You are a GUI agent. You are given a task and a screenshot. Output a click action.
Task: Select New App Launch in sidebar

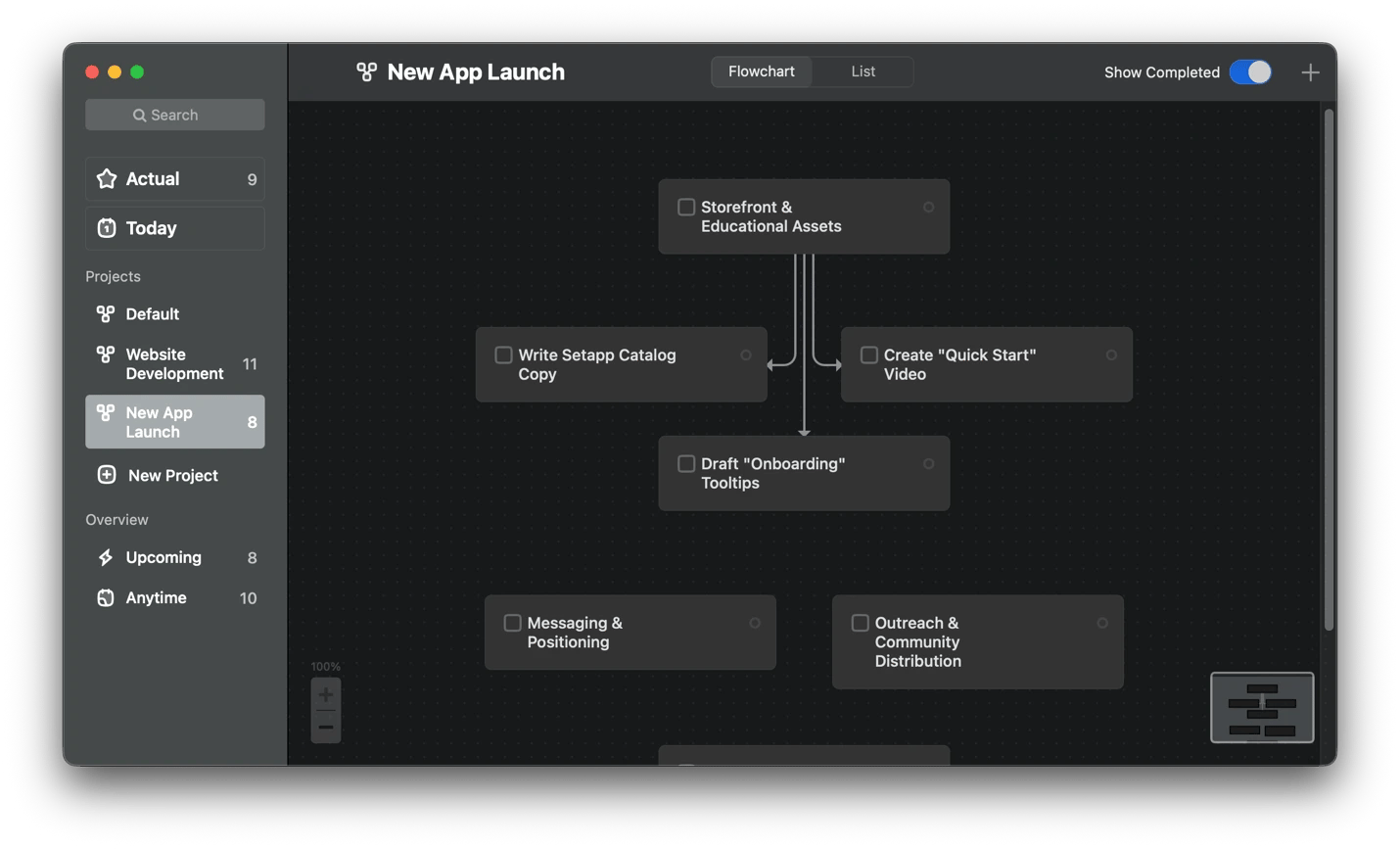point(175,422)
